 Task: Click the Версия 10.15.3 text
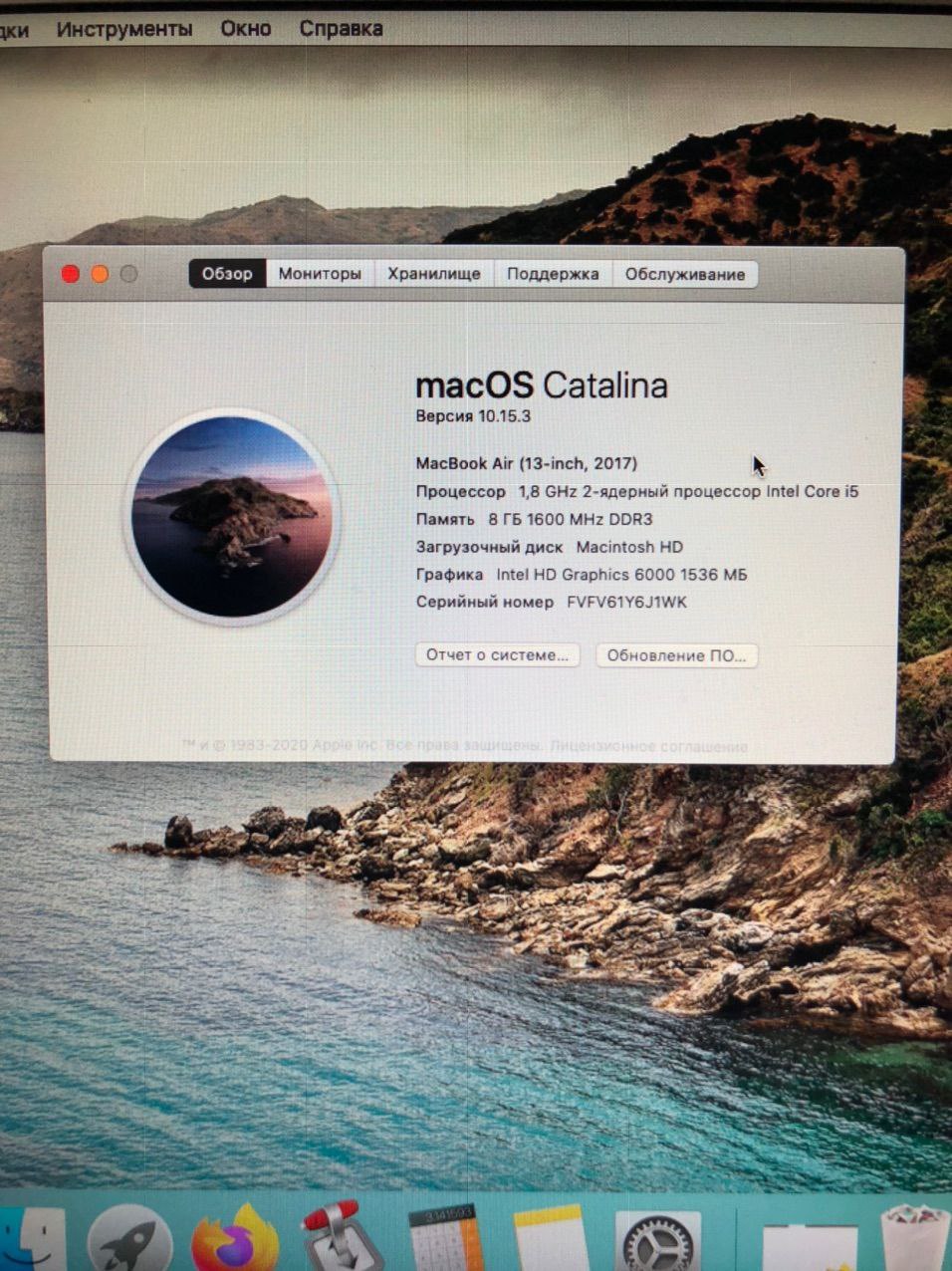coord(473,416)
